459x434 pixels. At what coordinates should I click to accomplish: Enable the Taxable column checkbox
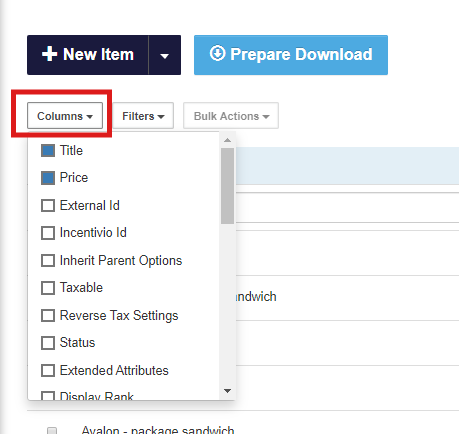(48, 288)
